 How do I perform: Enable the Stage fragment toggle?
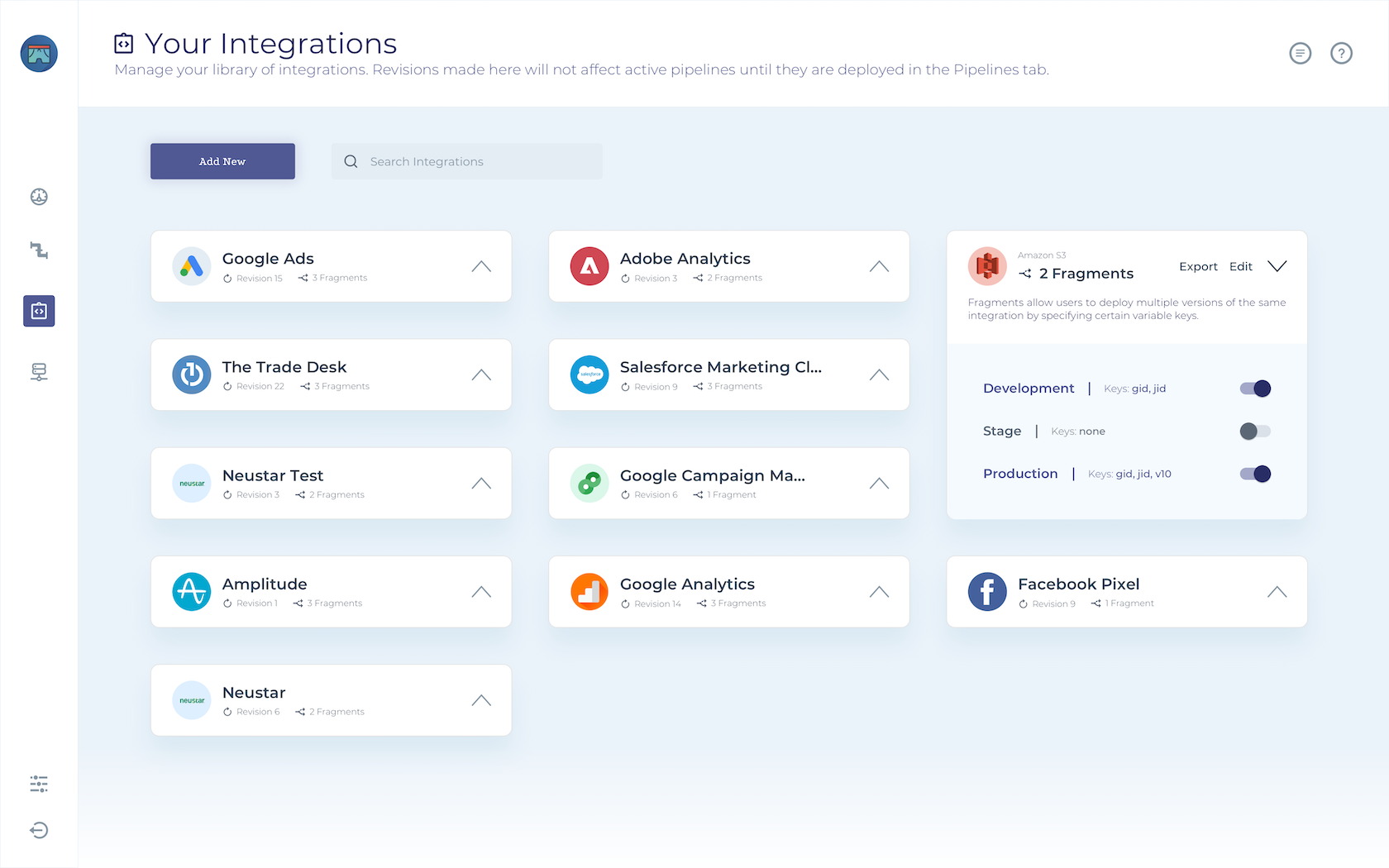1255,431
